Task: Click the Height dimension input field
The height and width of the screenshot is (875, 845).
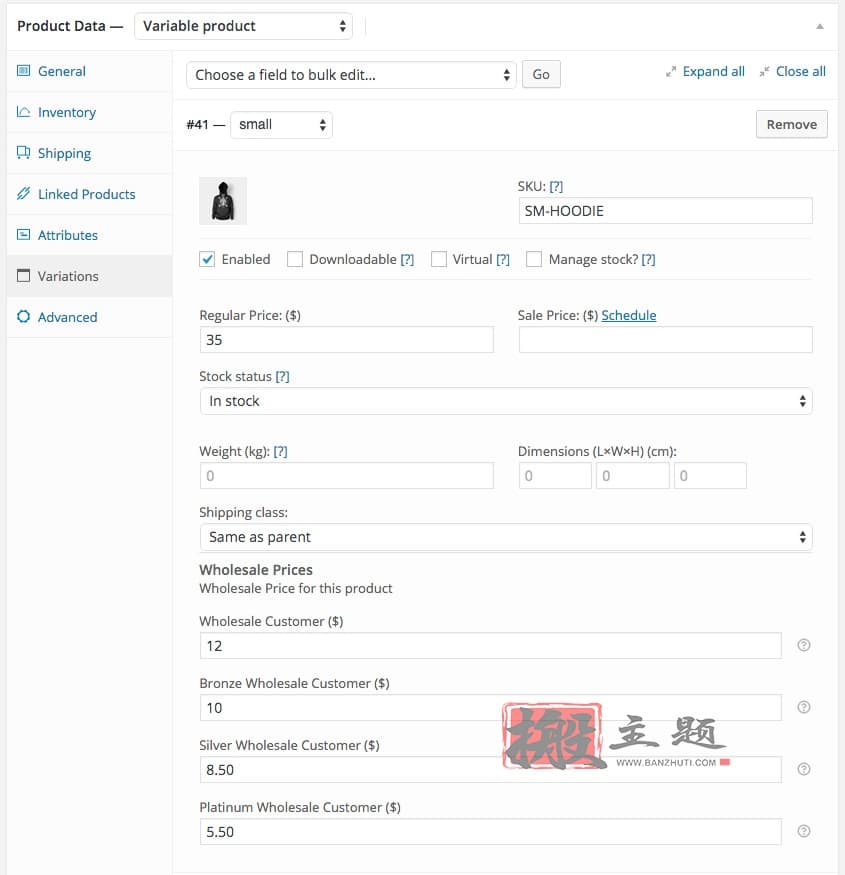Action: click(710, 476)
